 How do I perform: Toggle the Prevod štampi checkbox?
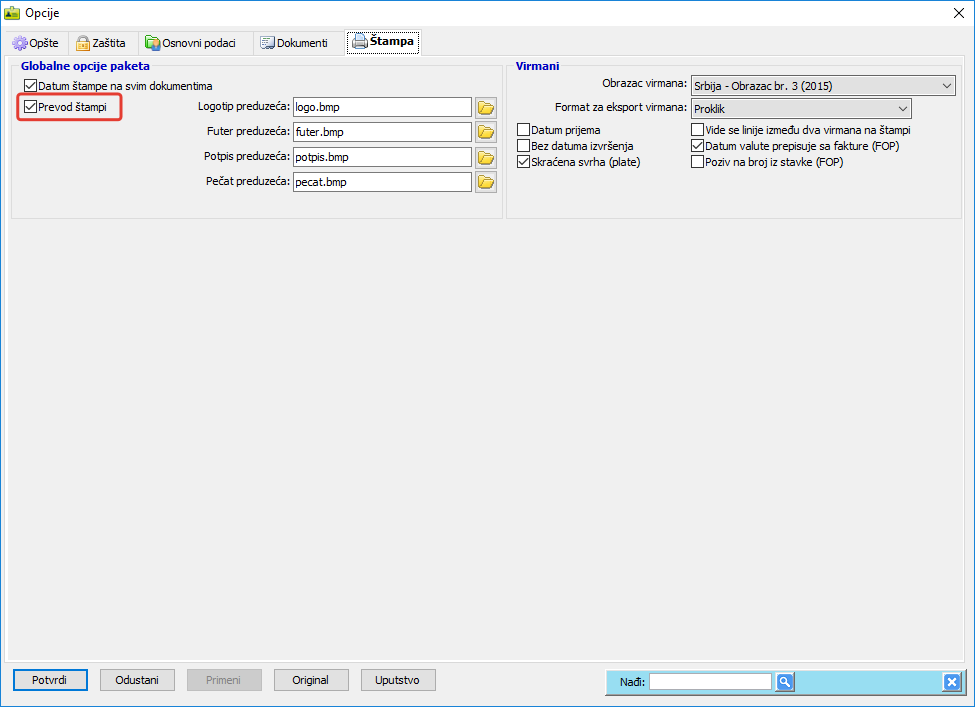[31, 107]
